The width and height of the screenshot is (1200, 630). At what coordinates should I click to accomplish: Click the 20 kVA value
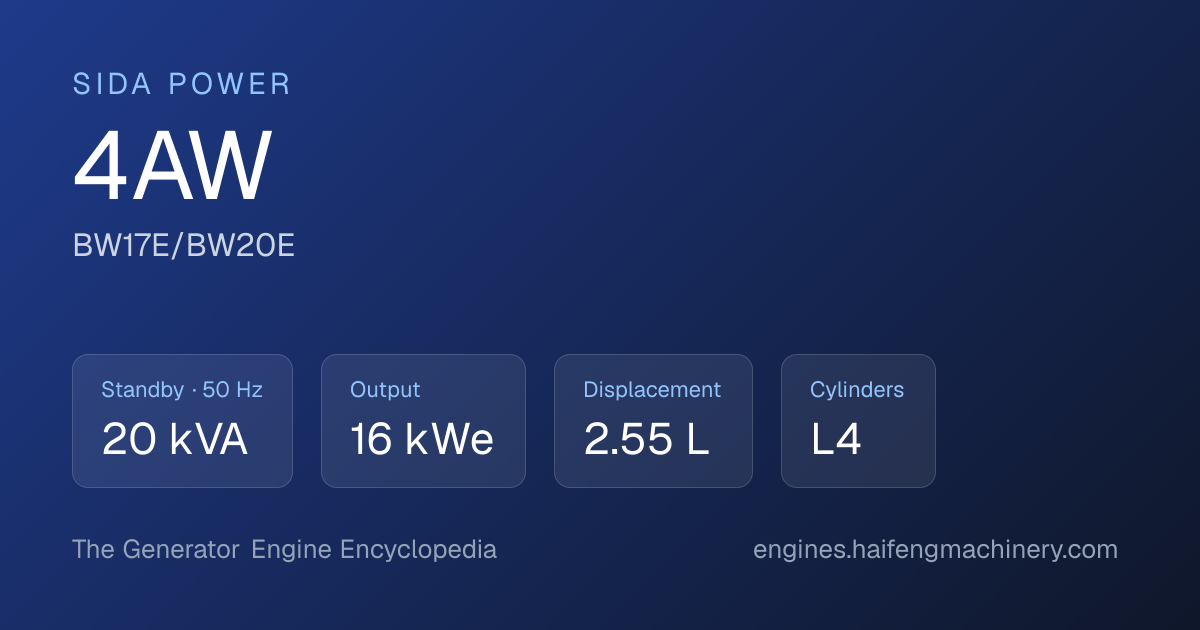(175, 439)
